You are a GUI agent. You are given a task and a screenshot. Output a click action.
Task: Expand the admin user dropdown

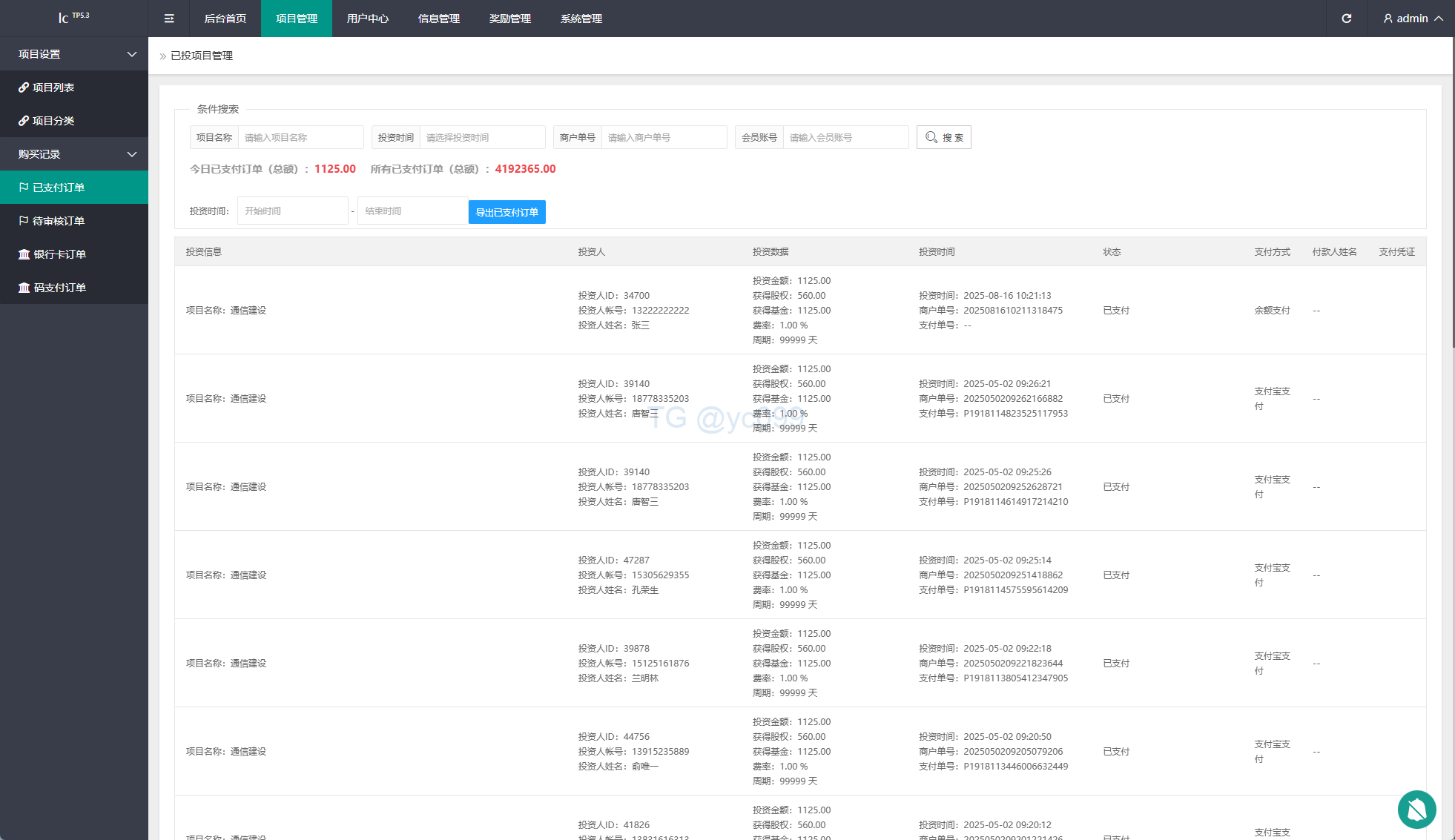(x=1413, y=19)
